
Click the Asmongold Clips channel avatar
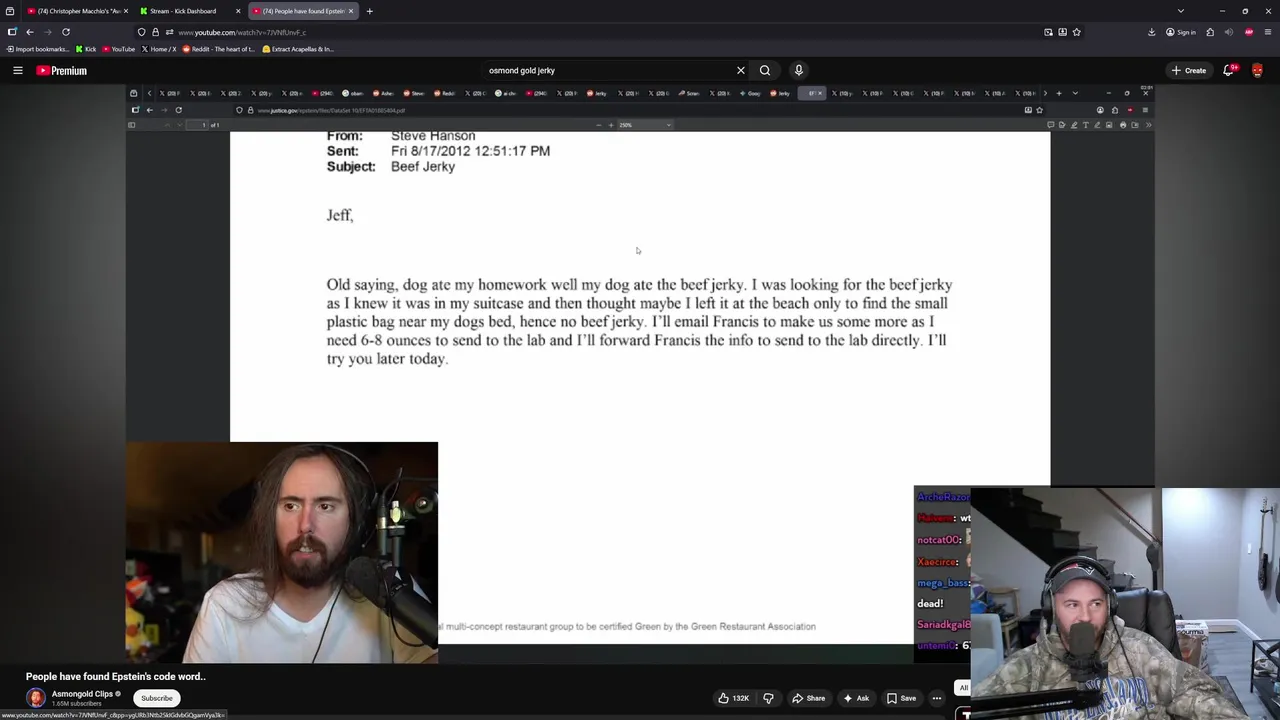click(36, 698)
